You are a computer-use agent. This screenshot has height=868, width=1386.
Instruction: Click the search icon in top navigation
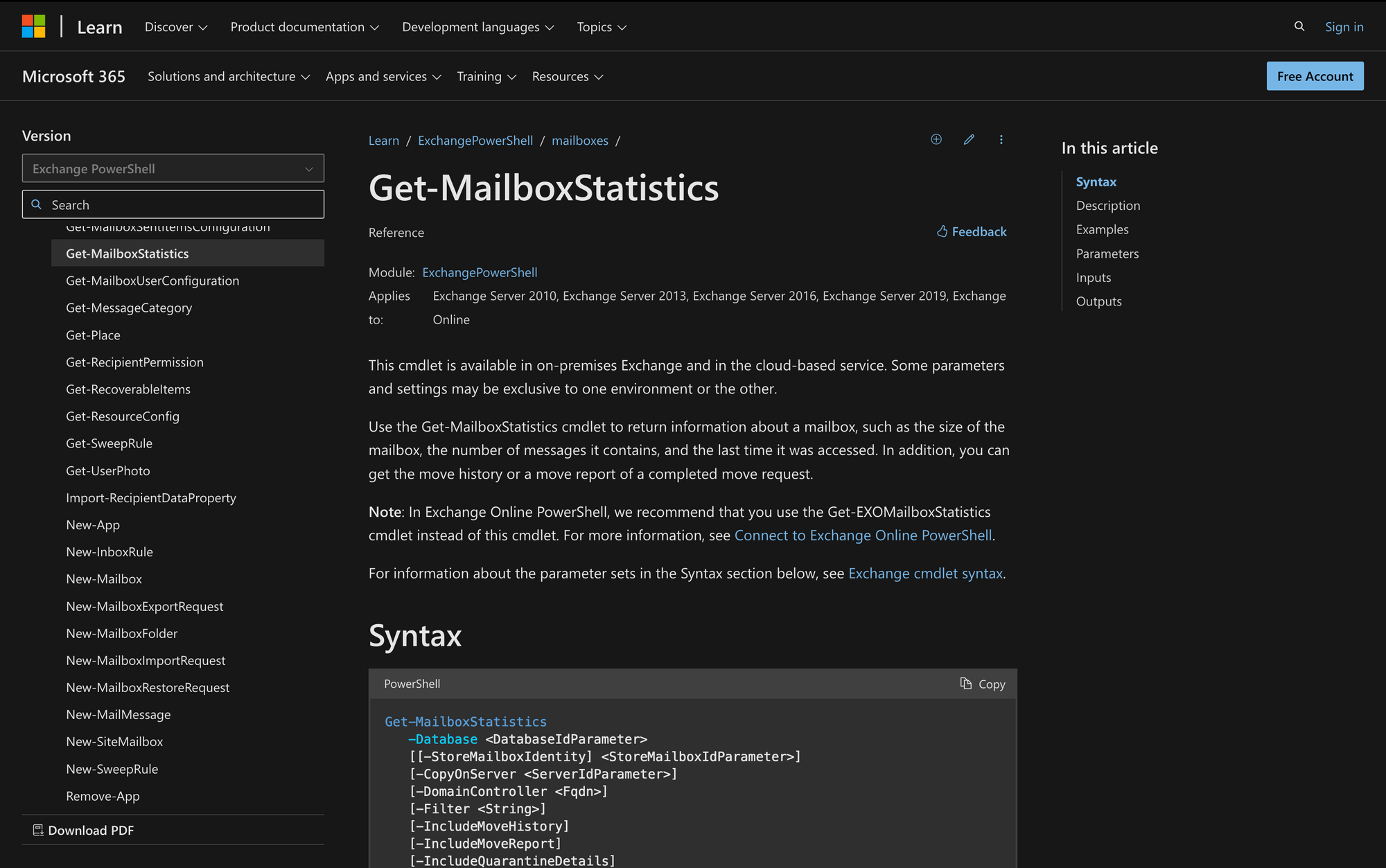tap(1299, 26)
